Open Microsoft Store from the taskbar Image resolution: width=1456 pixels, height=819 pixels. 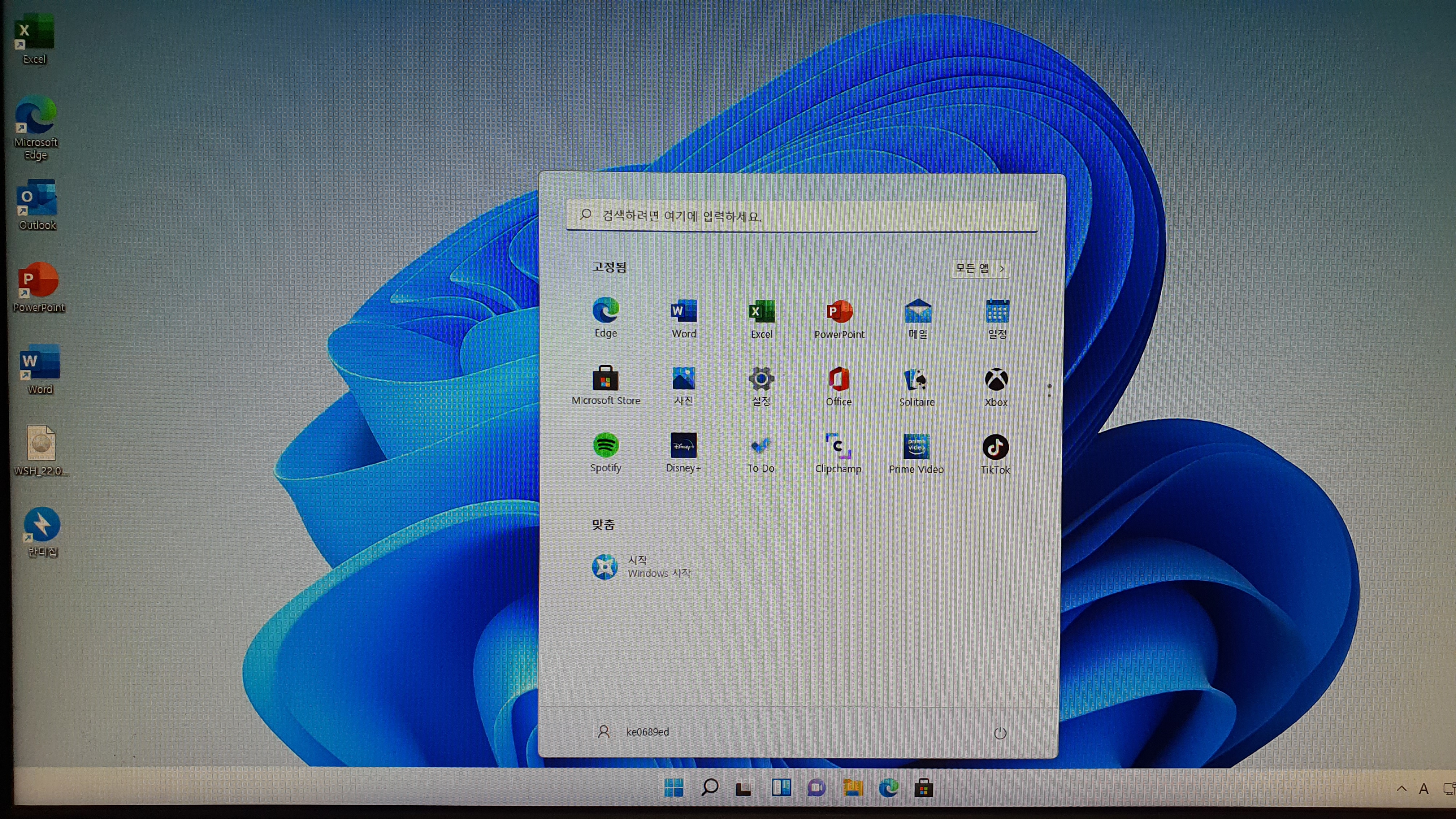924,787
